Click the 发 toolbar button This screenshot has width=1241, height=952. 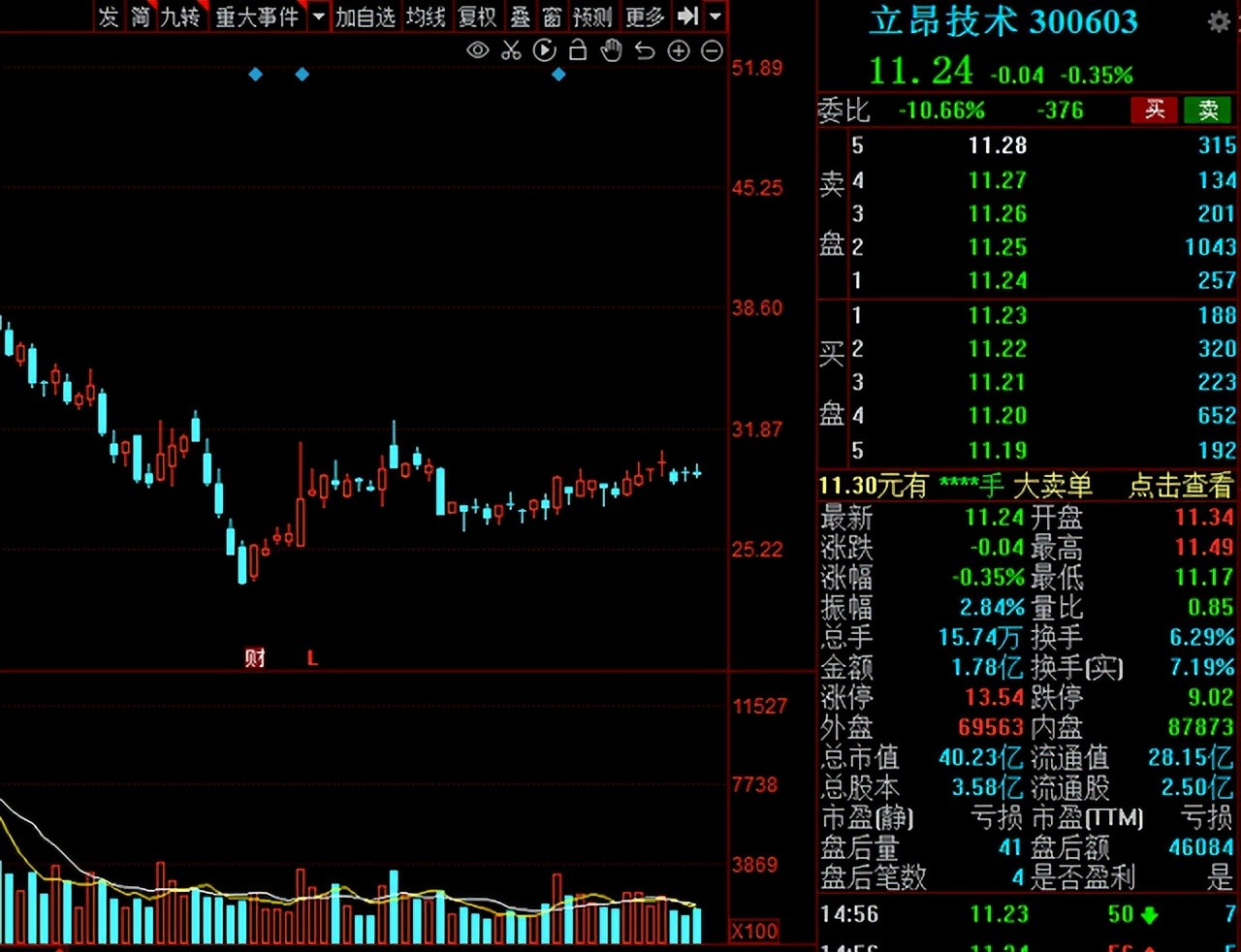tap(108, 16)
